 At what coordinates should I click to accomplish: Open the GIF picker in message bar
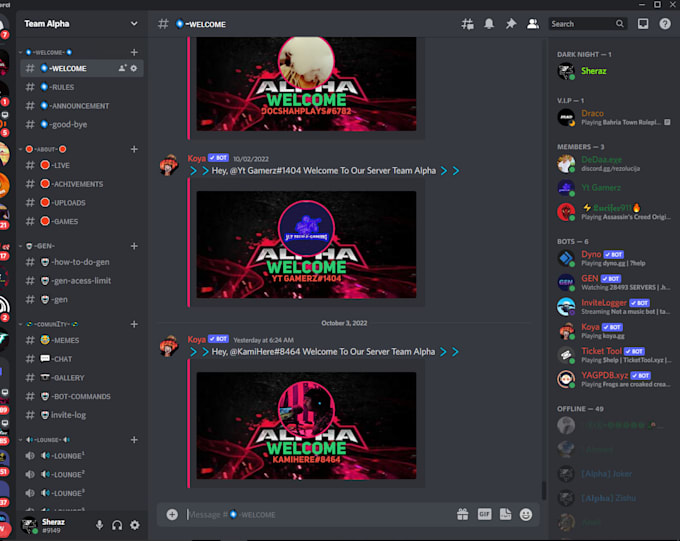point(484,514)
